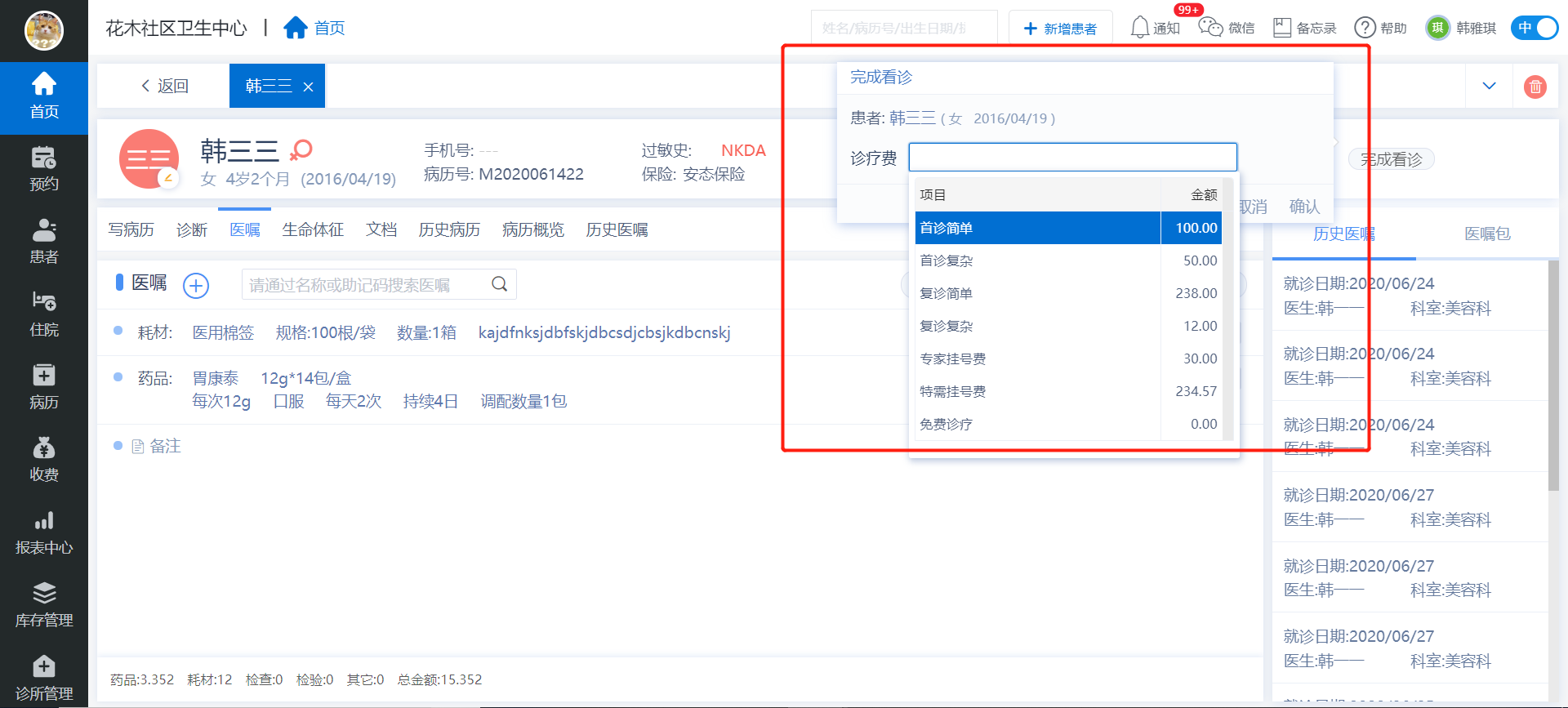Open 微信 WeChat messages
The height and width of the screenshot is (708, 1568).
[x=1226, y=28]
